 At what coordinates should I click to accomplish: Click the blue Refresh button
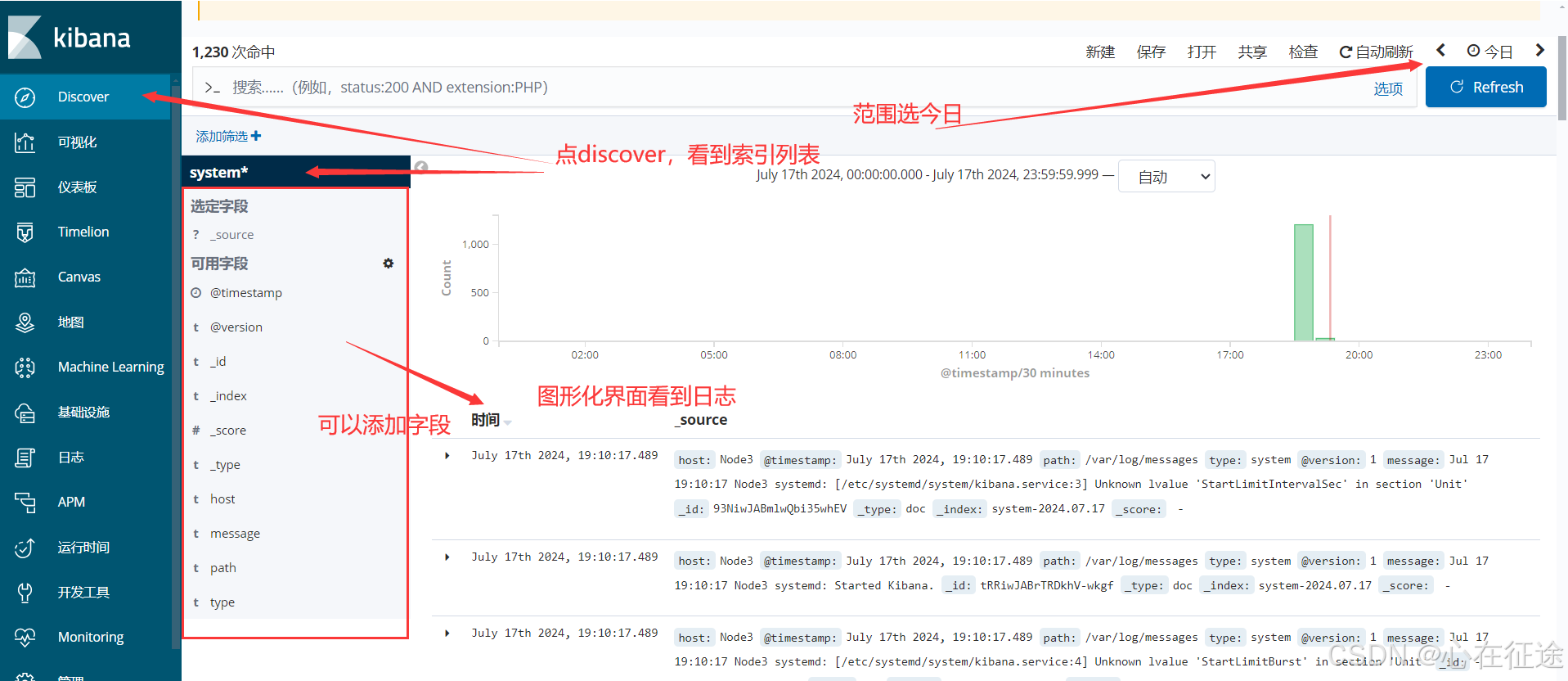coord(1485,87)
